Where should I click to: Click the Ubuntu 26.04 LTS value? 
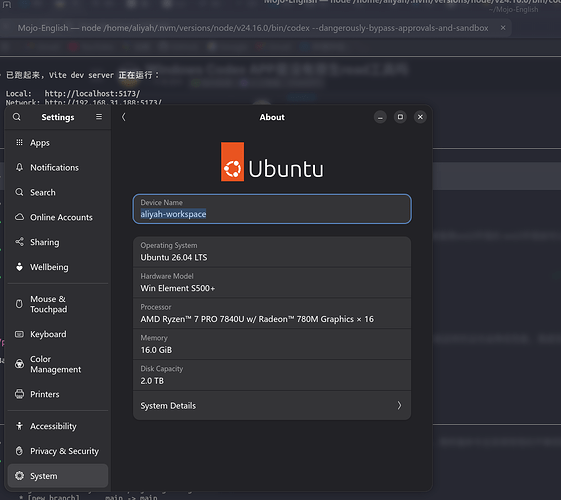[174, 258]
